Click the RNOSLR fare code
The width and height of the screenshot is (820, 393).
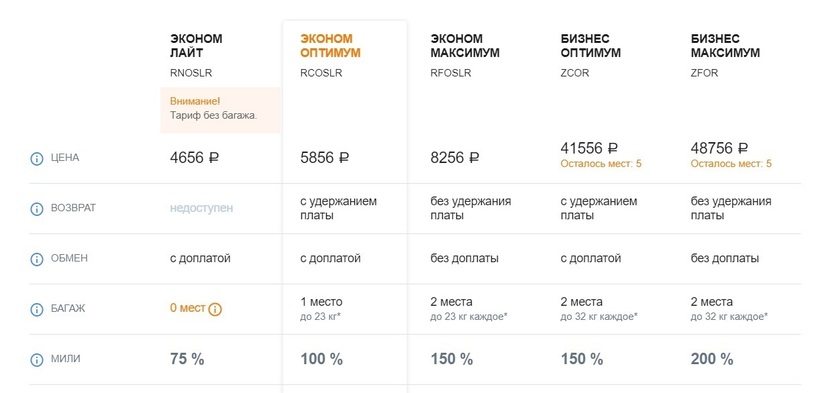[x=191, y=73]
